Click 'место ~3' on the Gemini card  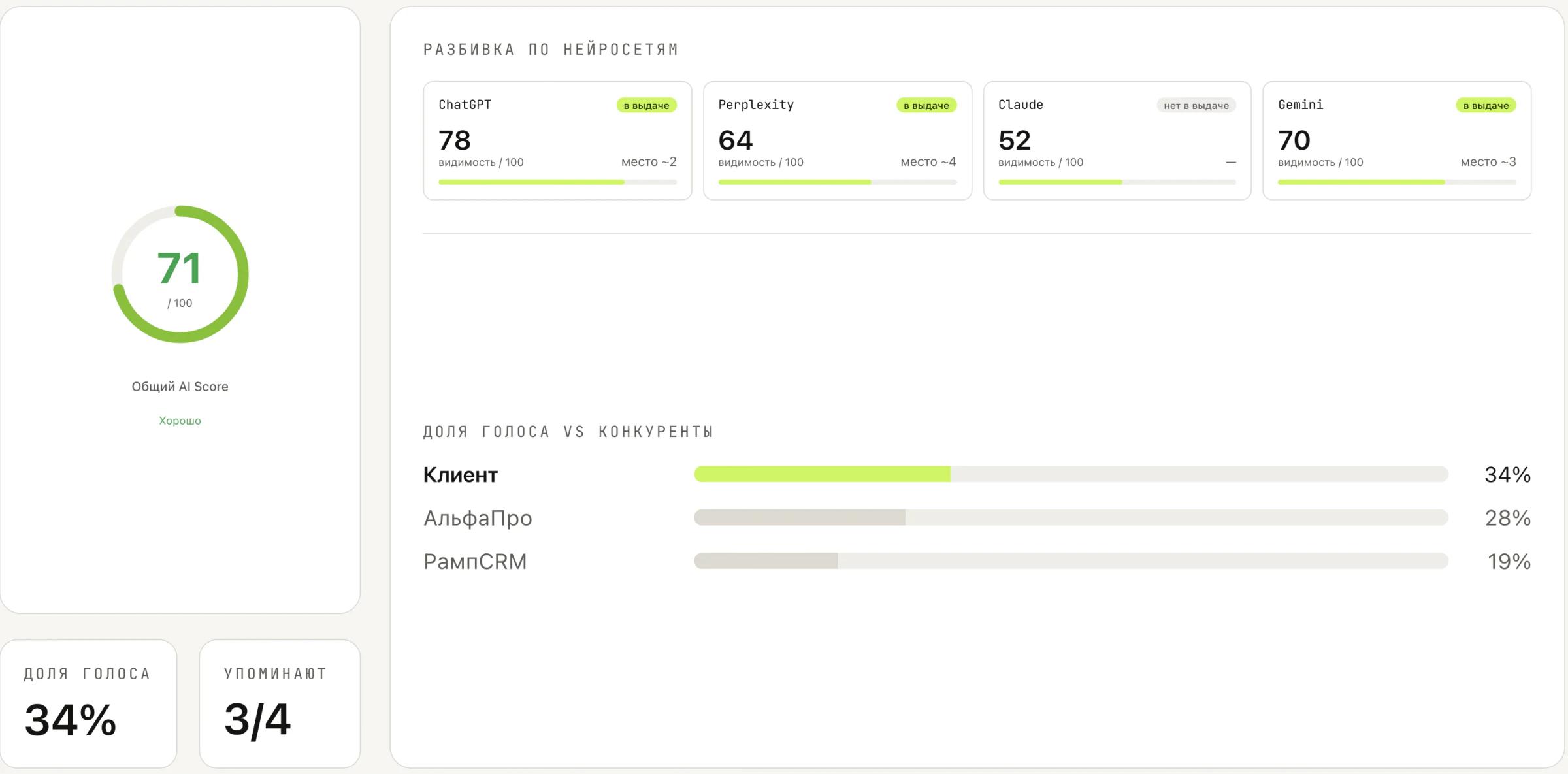tap(1488, 161)
